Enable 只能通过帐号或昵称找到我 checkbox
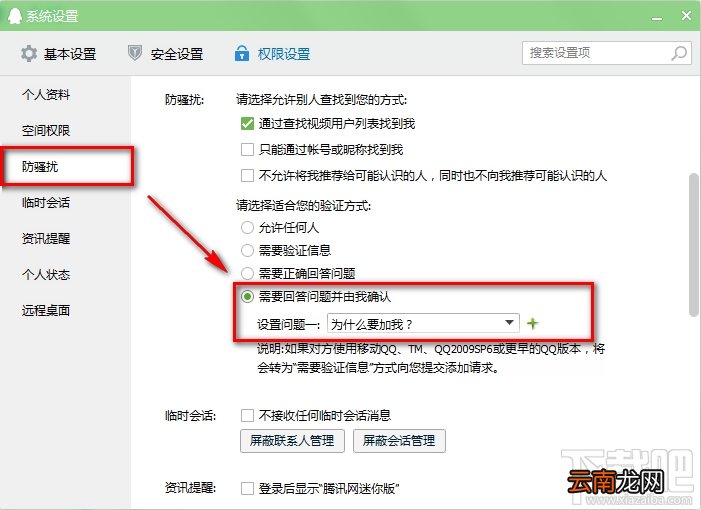Viewport: 701px width, 510px height. pyautogui.click(x=247, y=149)
